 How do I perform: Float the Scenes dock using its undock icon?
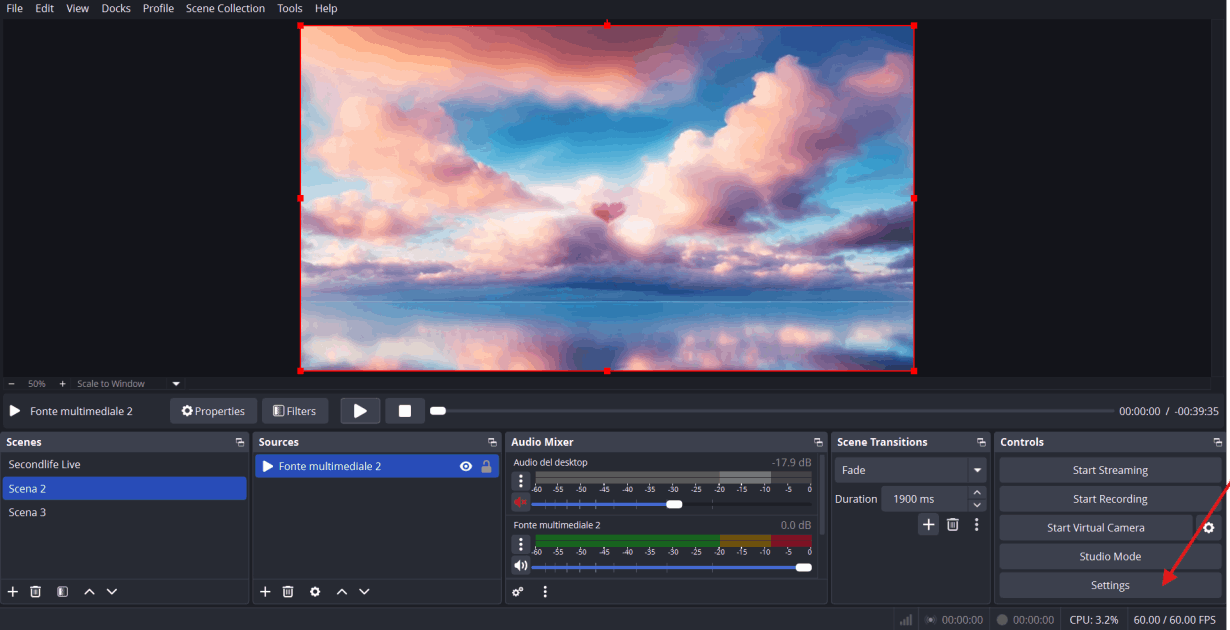(x=240, y=442)
